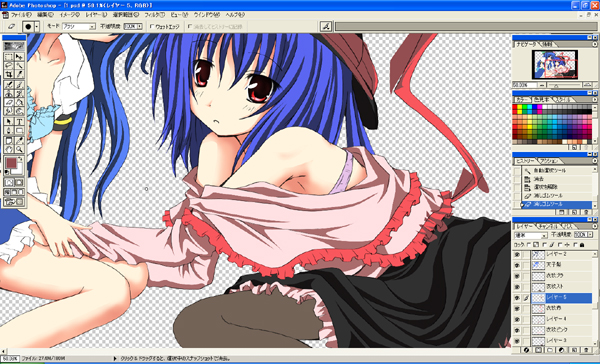Select the Zoom tool
Viewport: 600px width, 364px height.
click(x=19, y=149)
